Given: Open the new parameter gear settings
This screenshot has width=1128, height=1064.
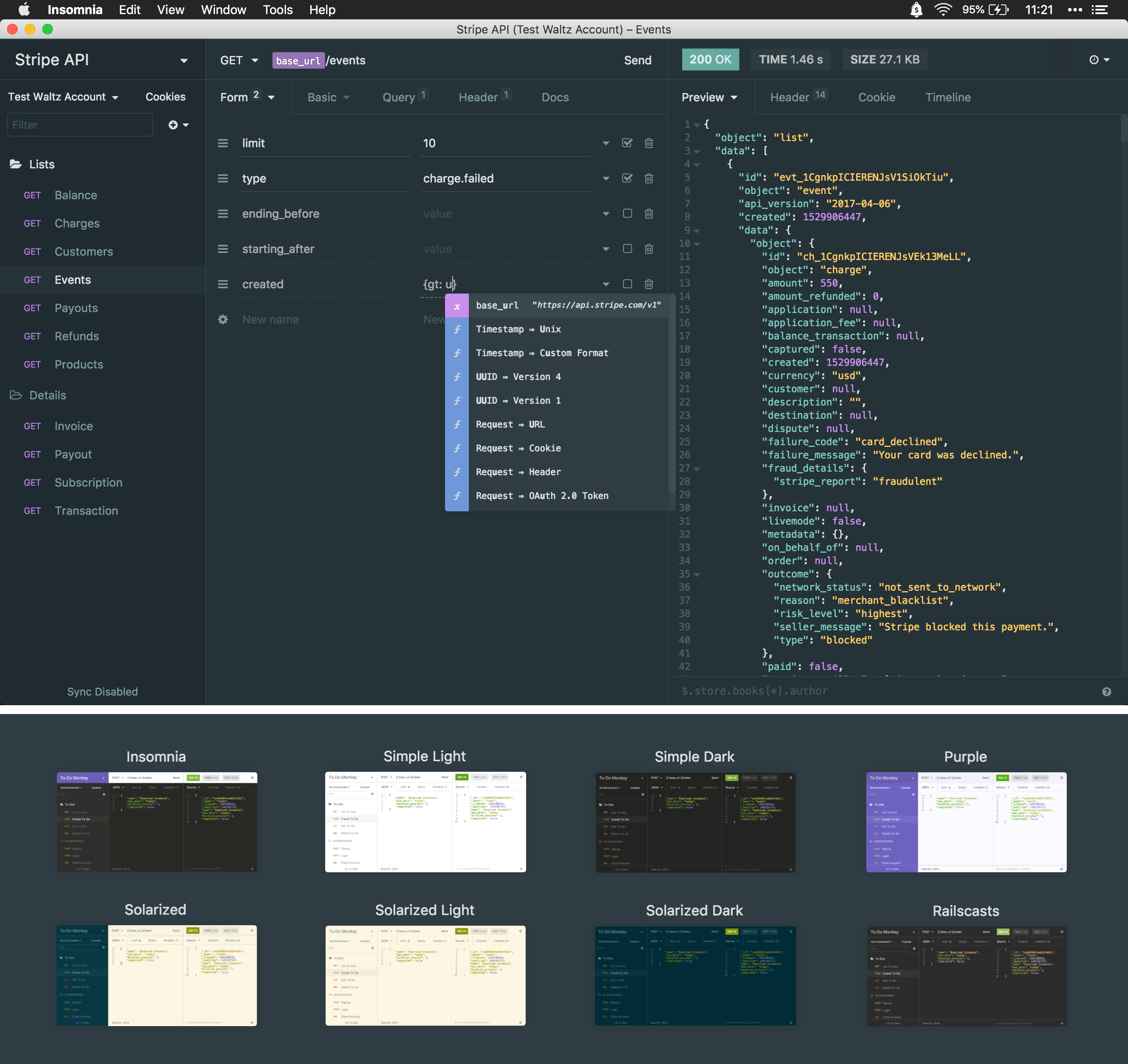Looking at the screenshot, I should click(x=223, y=320).
